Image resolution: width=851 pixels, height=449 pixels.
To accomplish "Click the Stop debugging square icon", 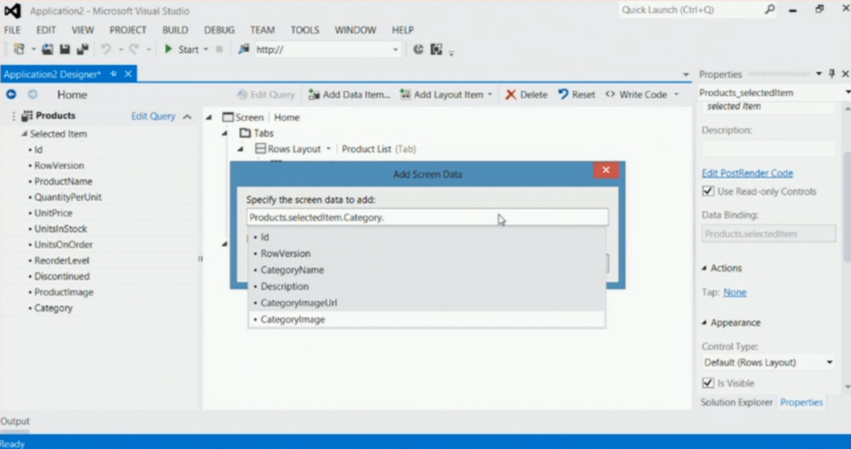I will tap(219, 49).
